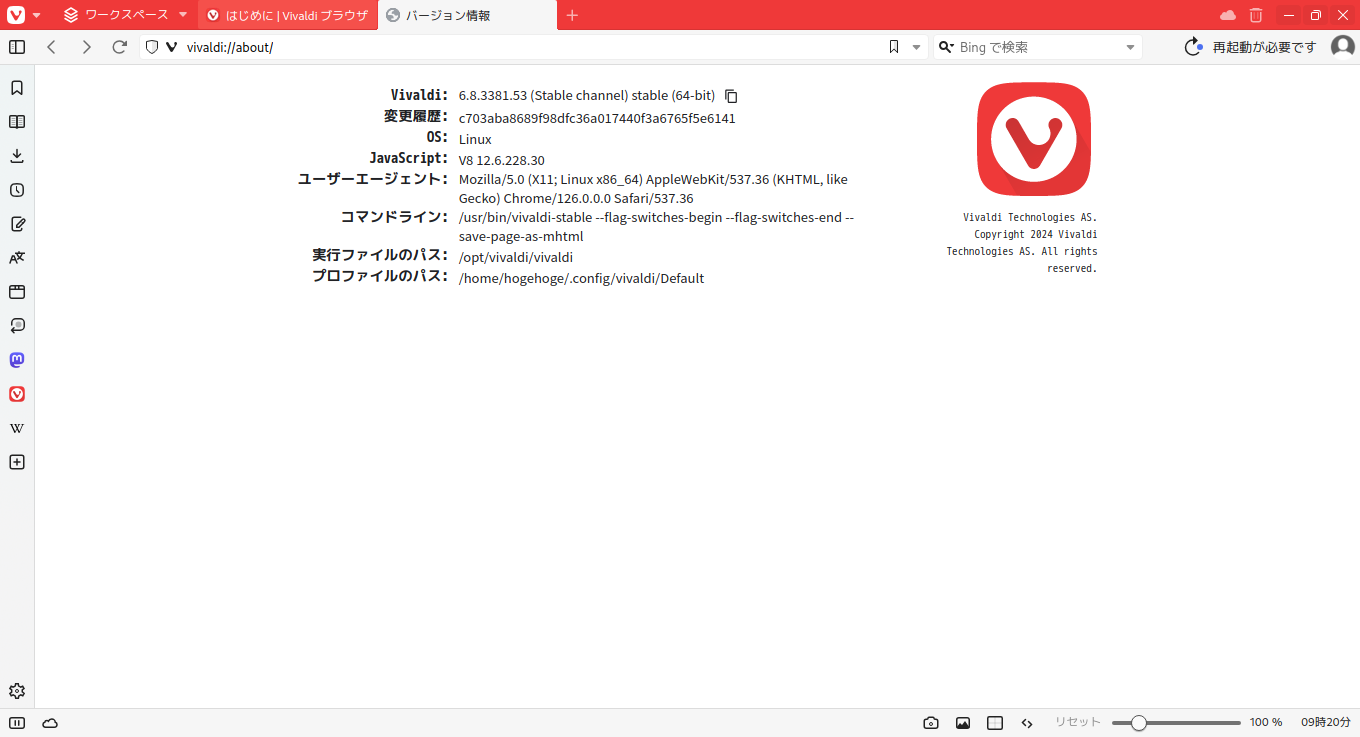Copy the Vivaldi version number

(731, 95)
